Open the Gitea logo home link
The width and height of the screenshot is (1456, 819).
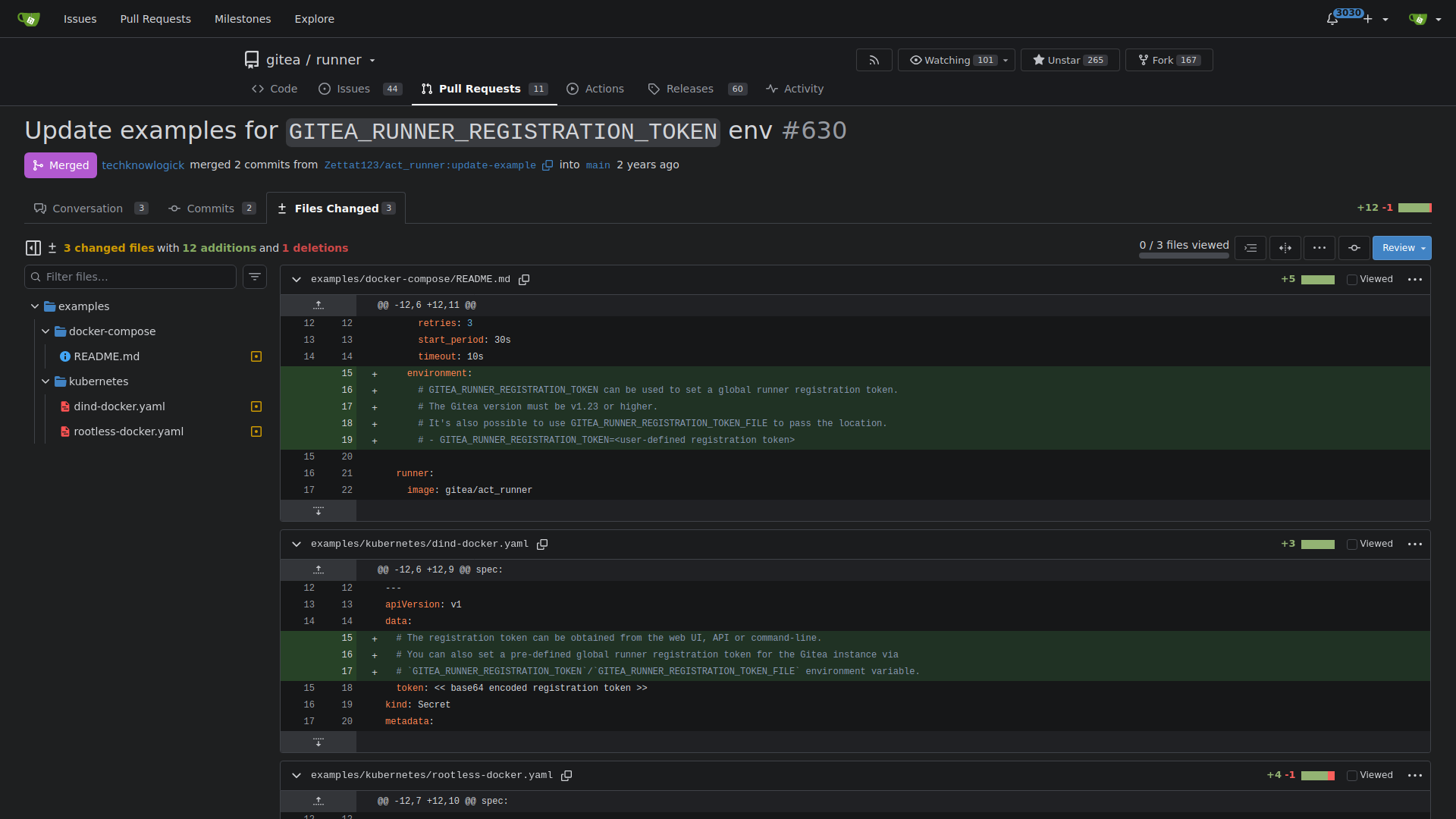pos(29,19)
